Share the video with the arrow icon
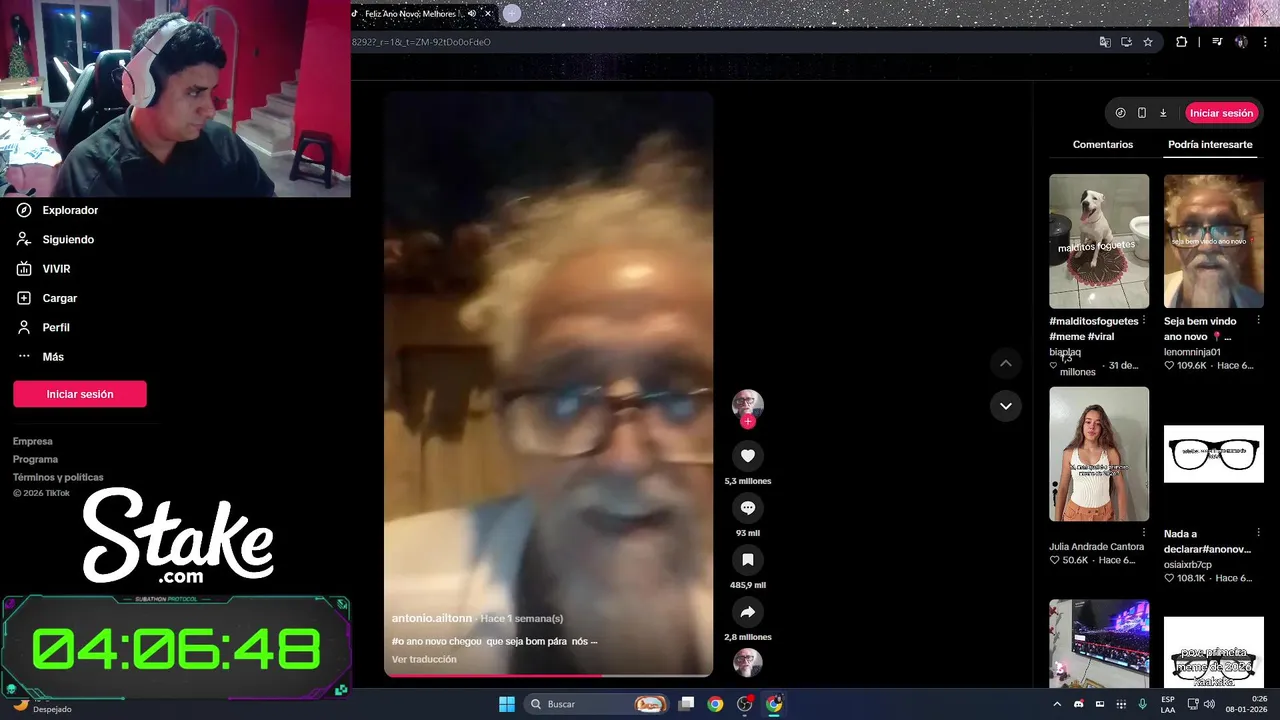1280x720 pixels. [x=747, y=612]
